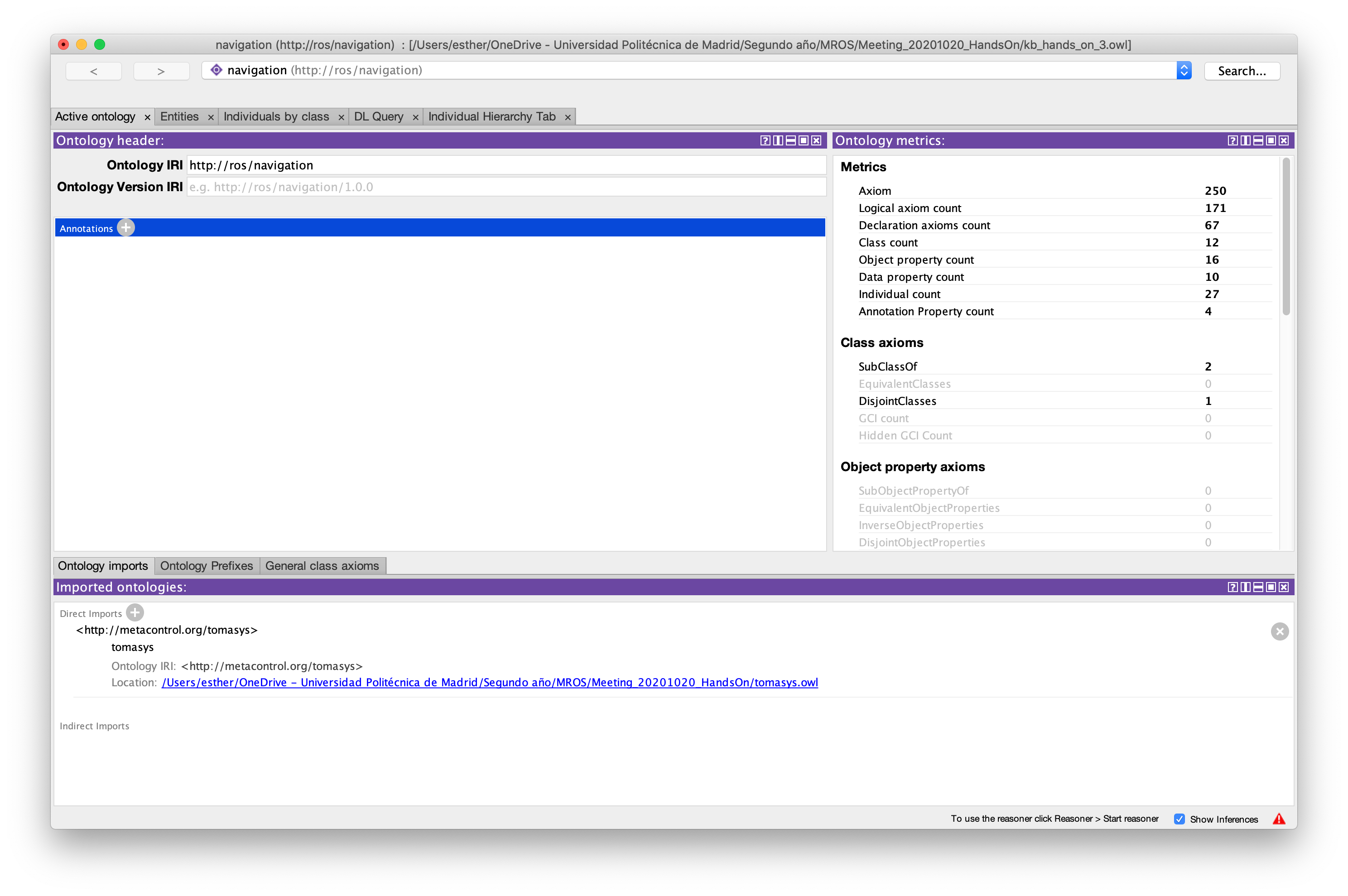Open the active ontology selector dropdown

(1184, 70)
